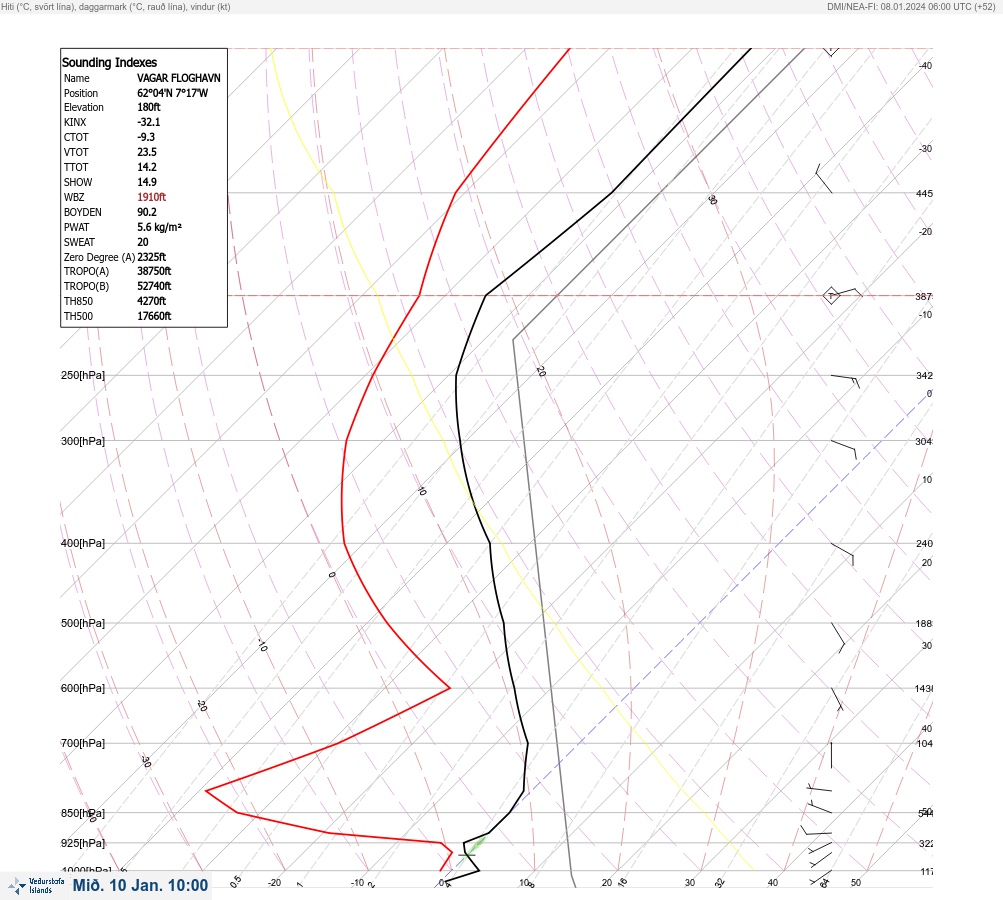Click 'DMI/NEA-FI: 08.01.2024 06:00 UTC (+52)' label
Viewport: 1003px width, 900px height.
click(911, 7)
